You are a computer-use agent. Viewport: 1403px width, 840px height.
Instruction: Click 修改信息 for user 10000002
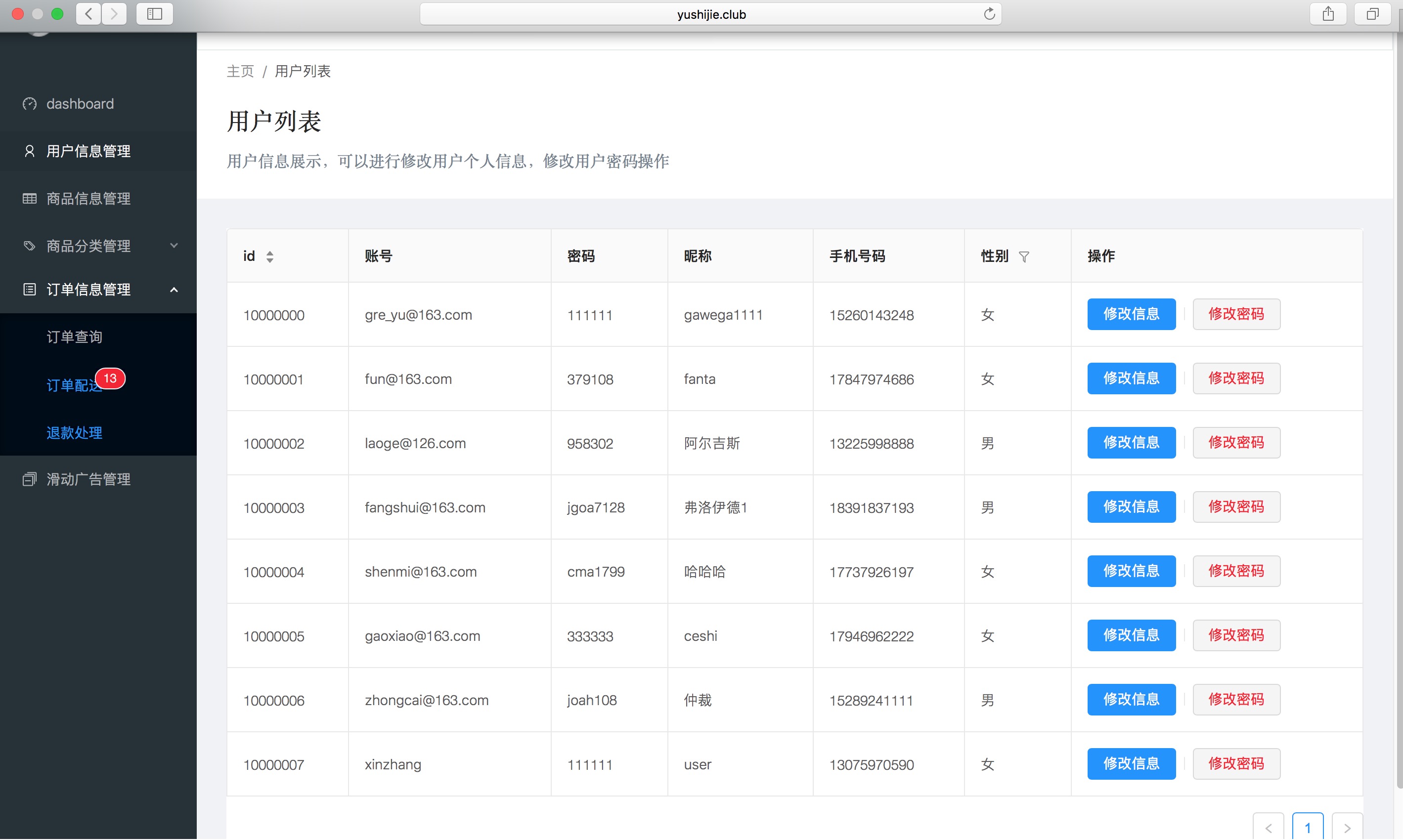click(1131, 443)
